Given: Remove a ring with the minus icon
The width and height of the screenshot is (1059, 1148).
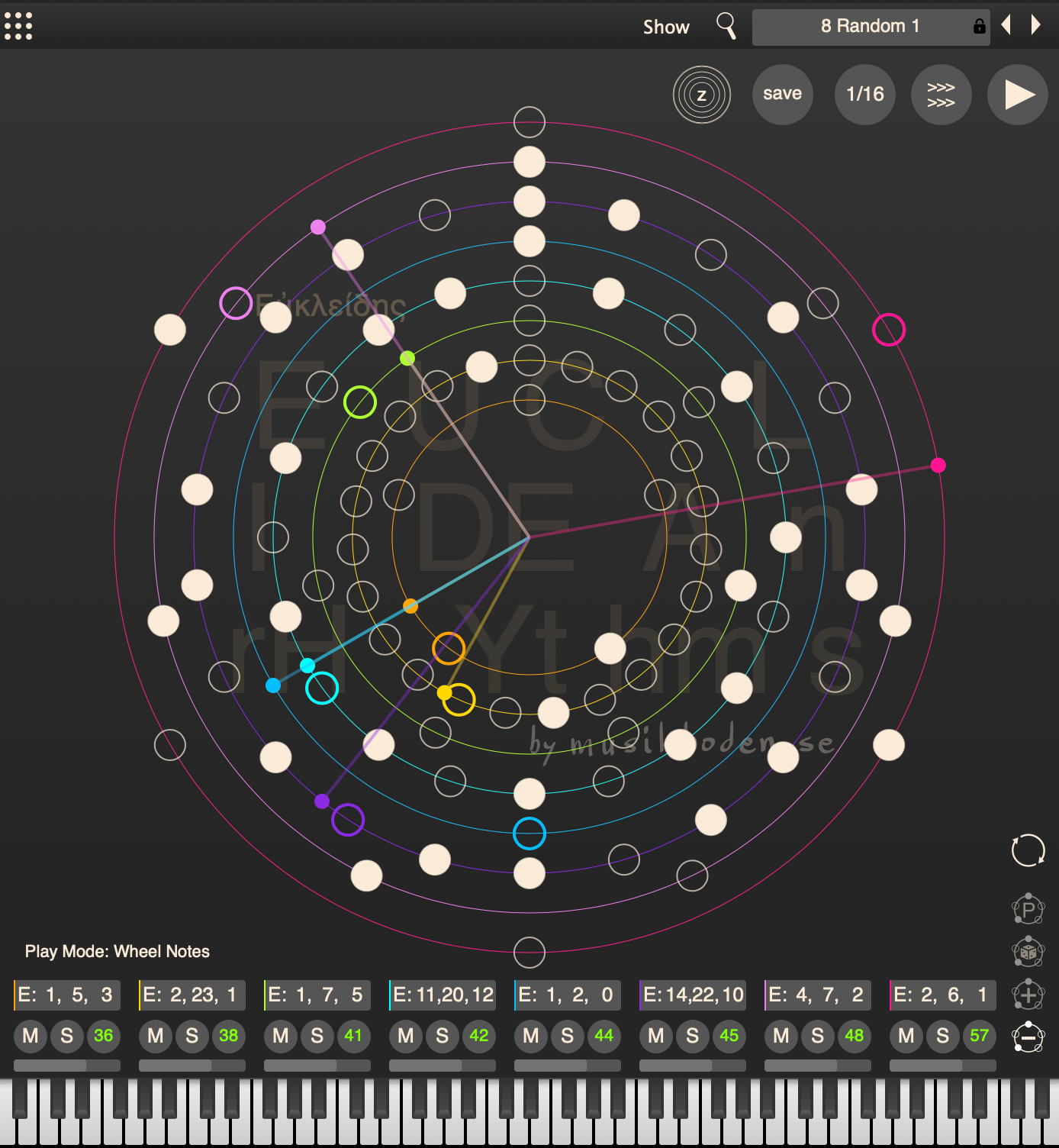Looking at the screenshot, I should (x=1028, y=1037).
